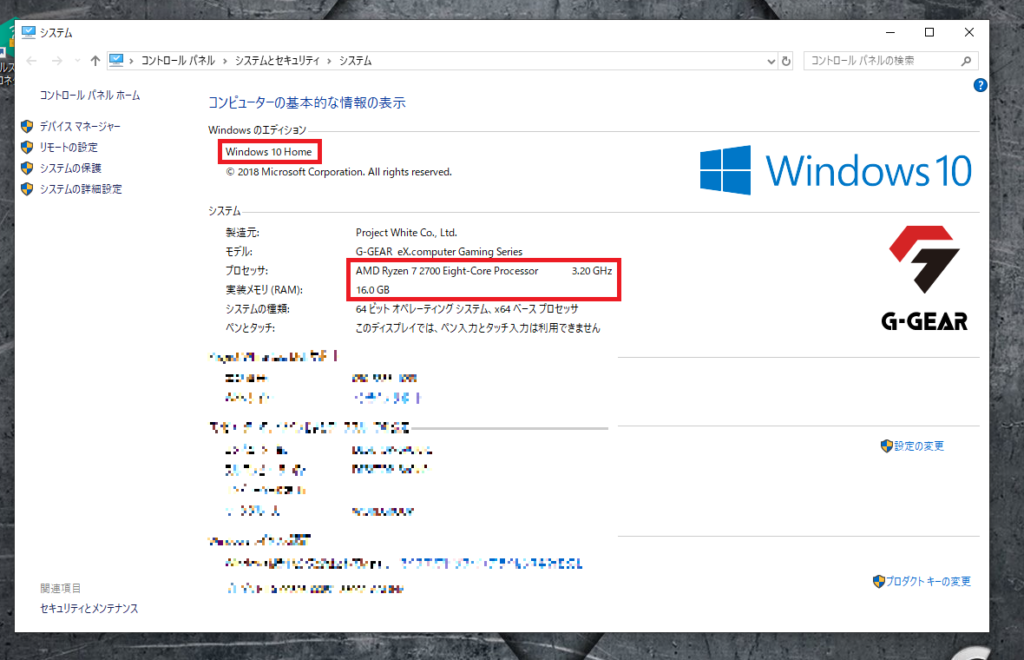The image size is (1024, 660).
Task: Select AMD Ryzen 7 2700 processor text
Action: [x=447, y=270]
